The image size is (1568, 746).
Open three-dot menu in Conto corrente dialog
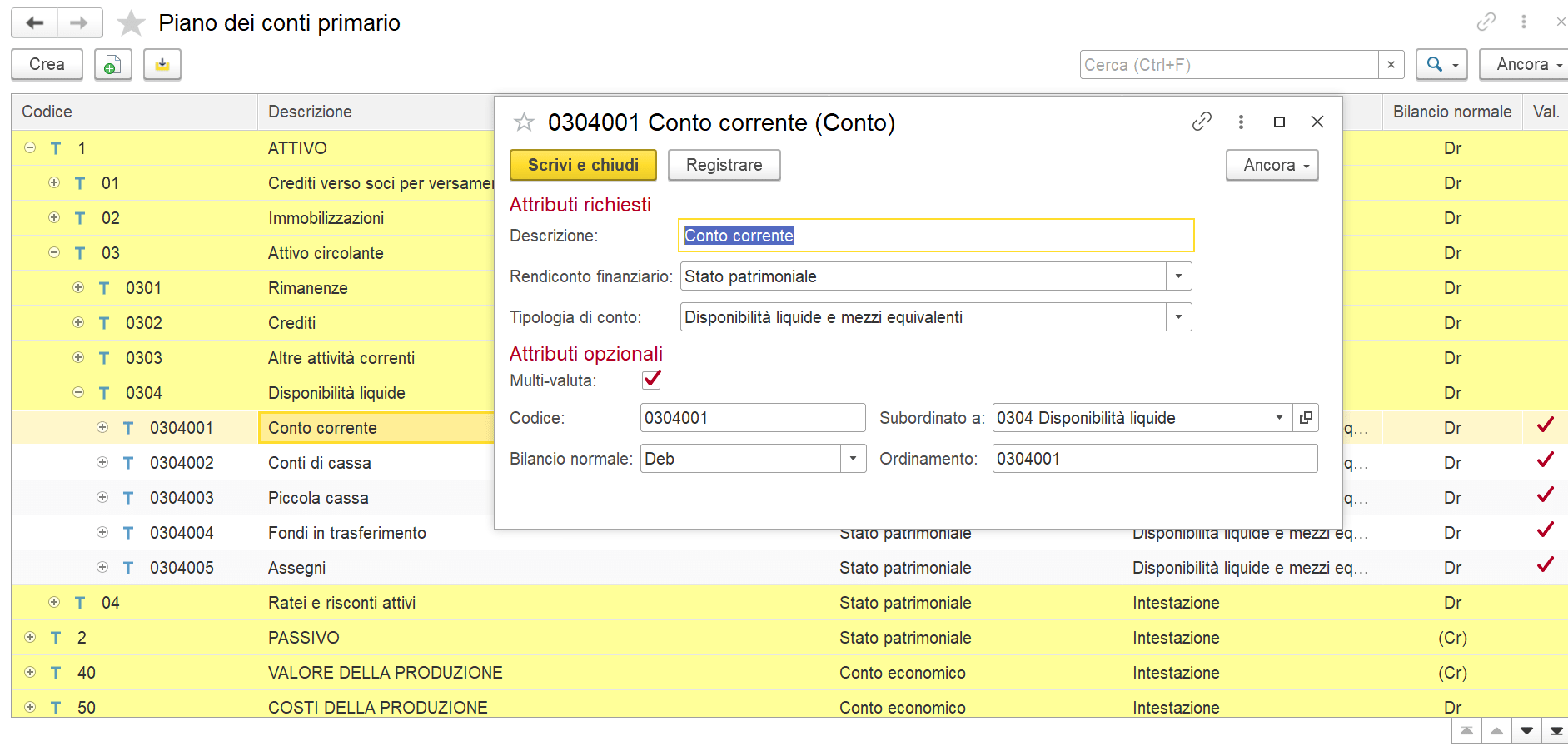coord(1241,122)
